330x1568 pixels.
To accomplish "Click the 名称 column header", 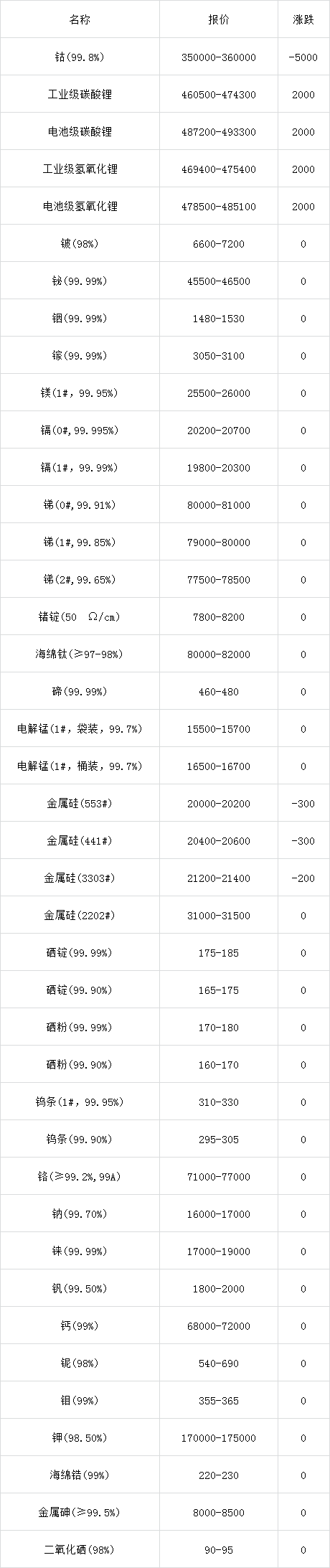I will tap(80, 19).
